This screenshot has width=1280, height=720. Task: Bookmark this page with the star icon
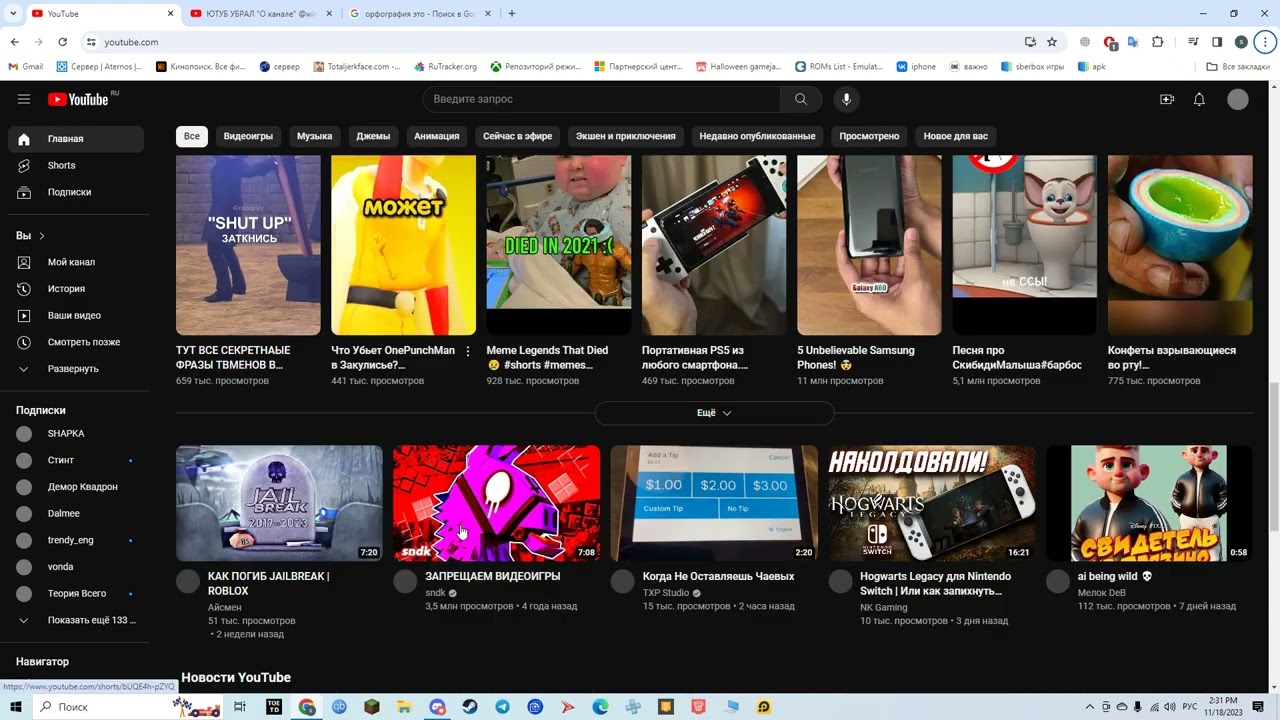click(1052, 42)
